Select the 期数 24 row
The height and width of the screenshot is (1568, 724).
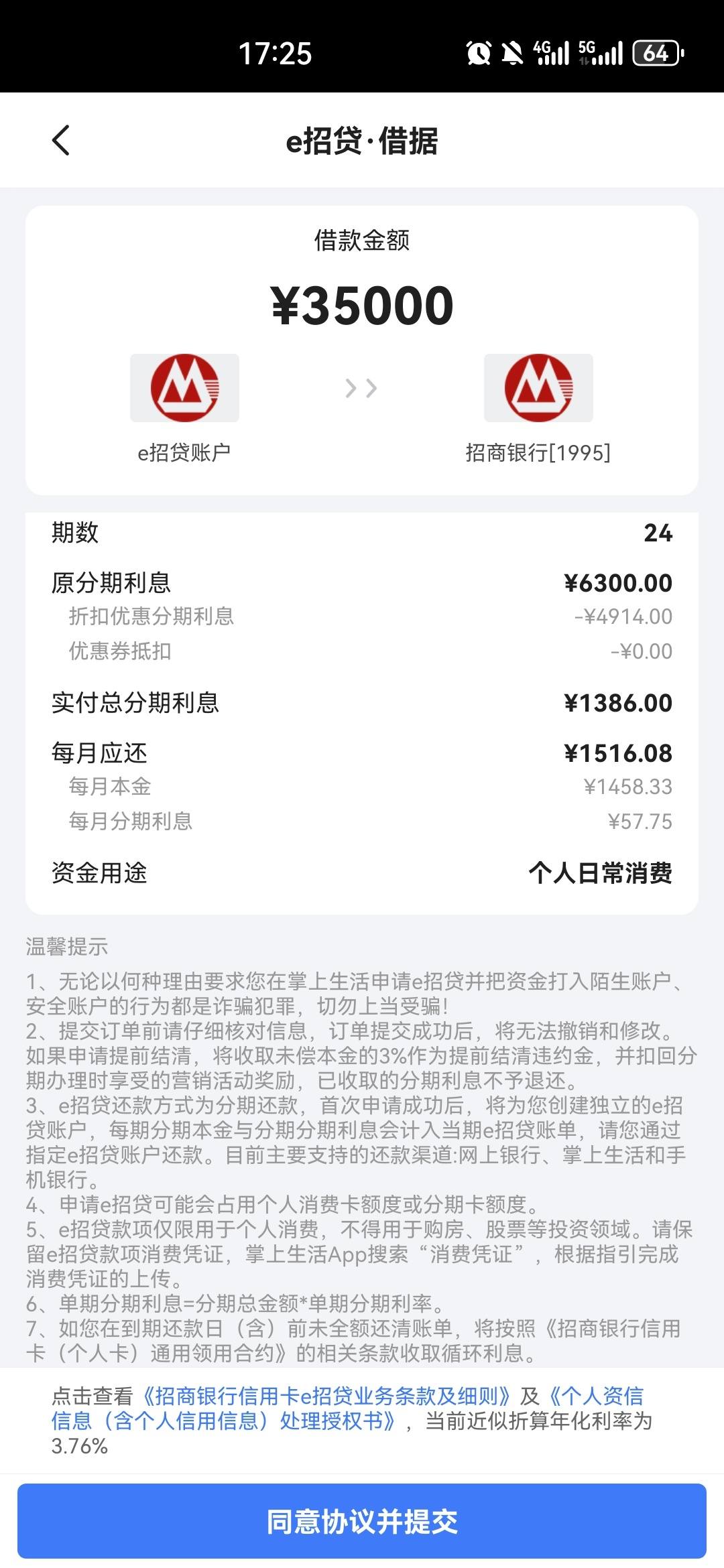pyautogui.click(x=362, y=533)
